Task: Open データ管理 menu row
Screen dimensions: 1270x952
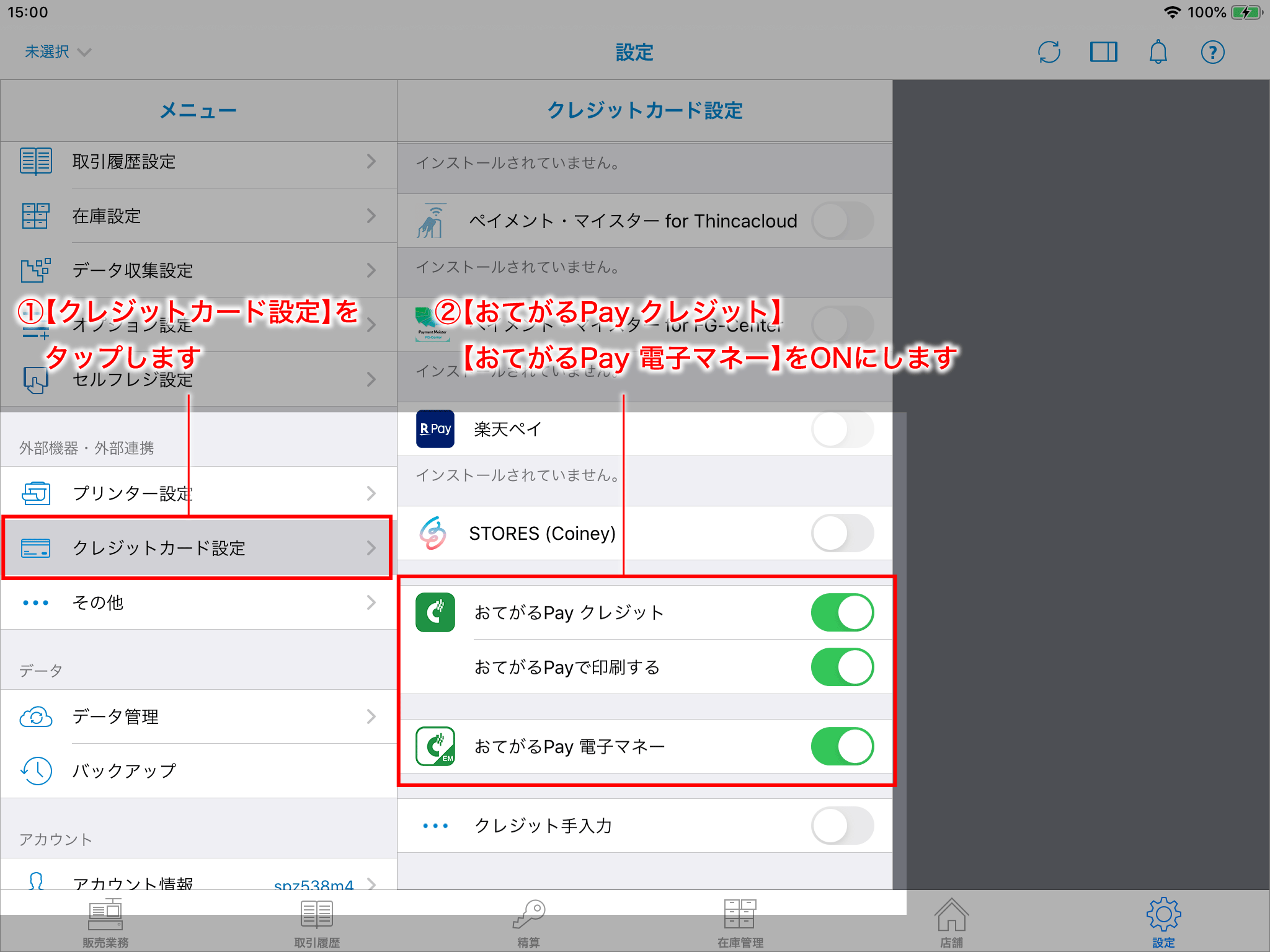Action: point(198,716)
